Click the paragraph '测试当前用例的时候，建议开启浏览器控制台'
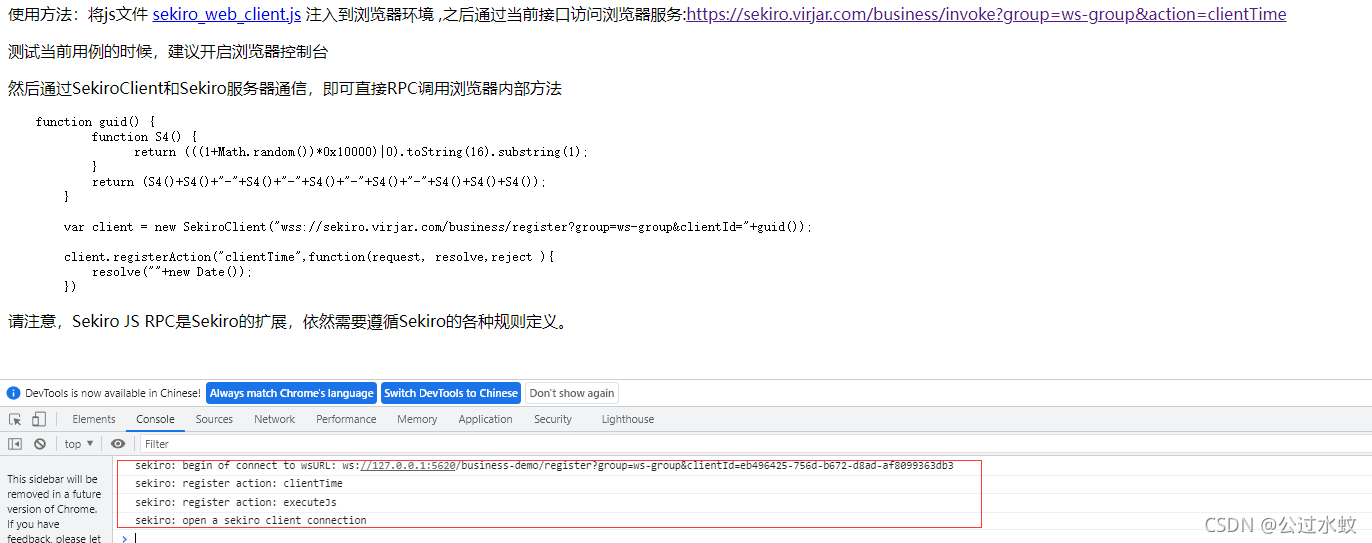This screenshot has width=1372, height=543. pos(167,52)
